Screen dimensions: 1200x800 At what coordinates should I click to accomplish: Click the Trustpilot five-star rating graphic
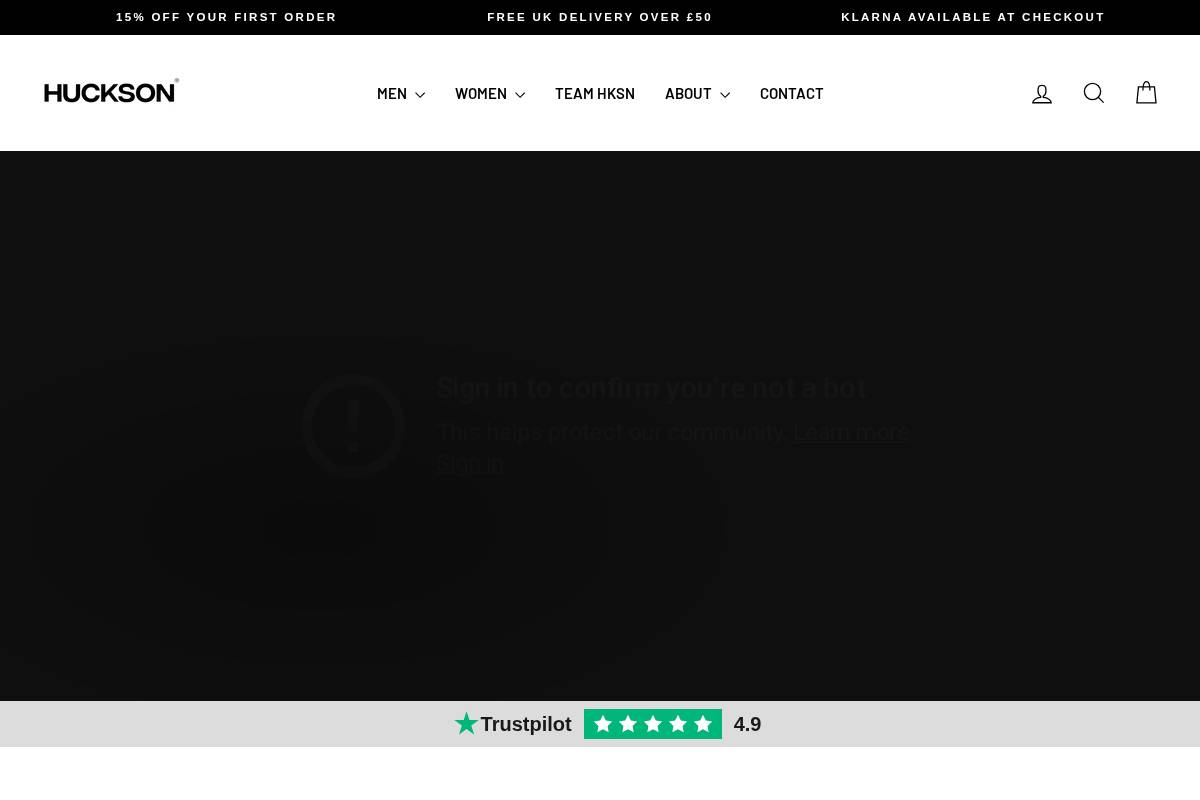pos(653,724)
